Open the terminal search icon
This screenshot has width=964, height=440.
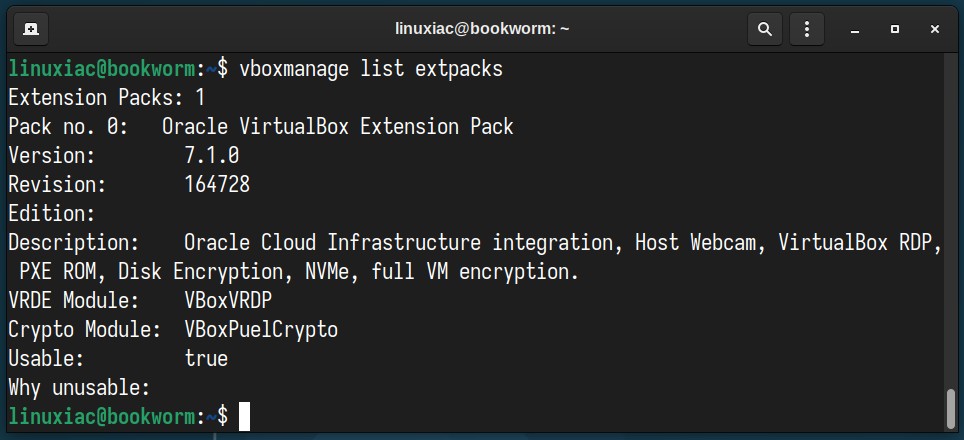[765, 28]
